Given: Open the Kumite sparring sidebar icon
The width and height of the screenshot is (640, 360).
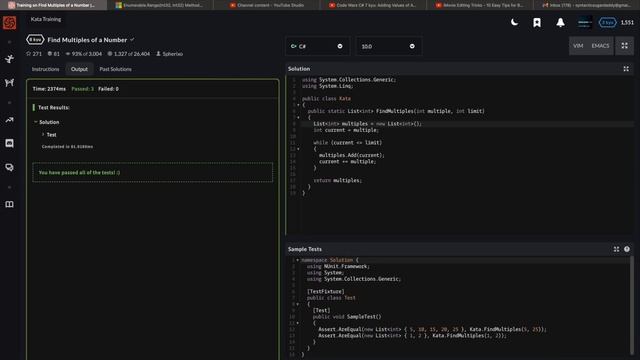Looking at the screenshot, I should coord(9,82).
